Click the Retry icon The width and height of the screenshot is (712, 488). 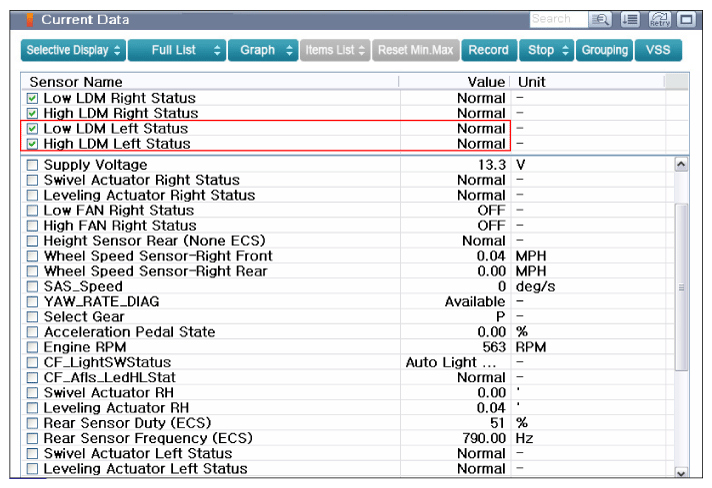point(660,20)
